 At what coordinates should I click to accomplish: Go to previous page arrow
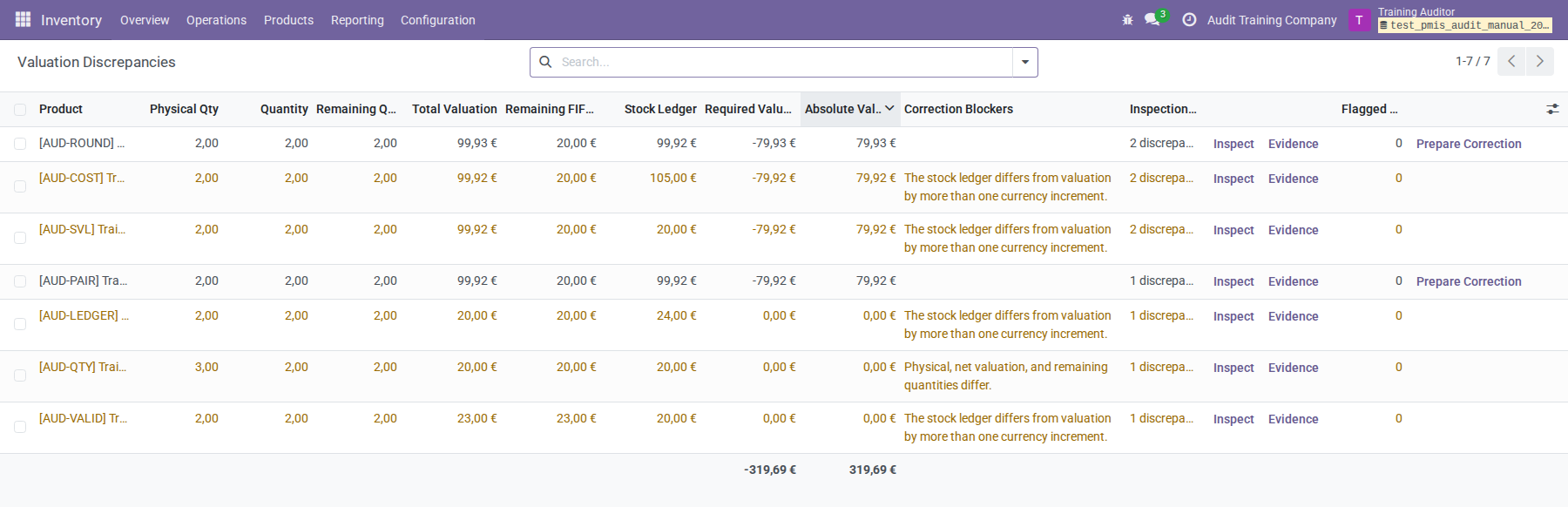1511,61
